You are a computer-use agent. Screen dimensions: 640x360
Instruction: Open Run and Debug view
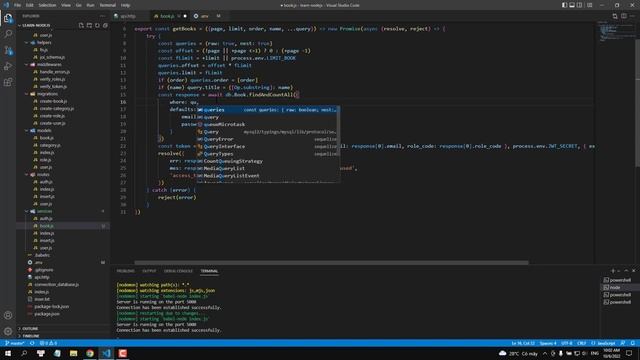tap(8, 66)
